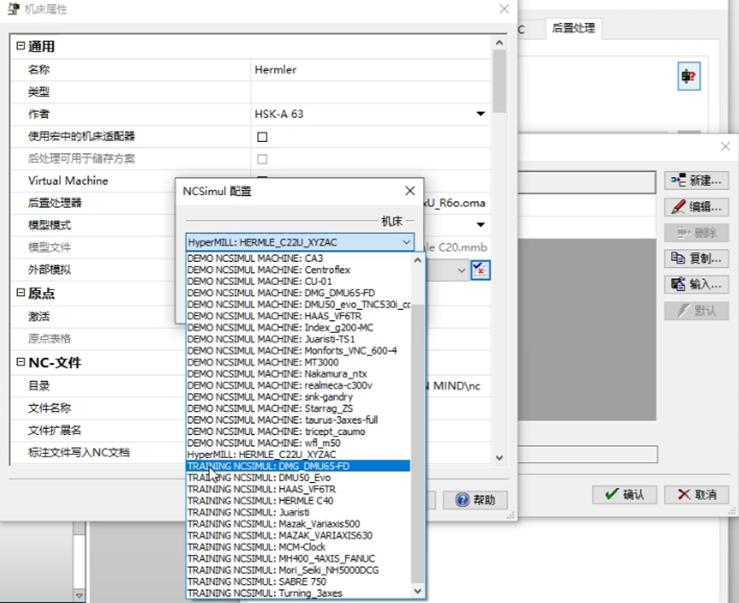Open the HyperMILL HERMLE_C22U_XYZAC machine combo box

(x=300, y=242)
